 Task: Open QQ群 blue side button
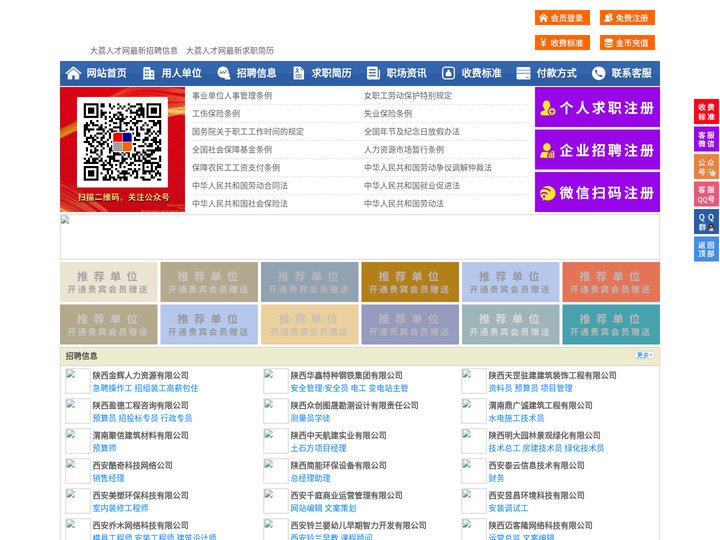click(x=706, y=222)
